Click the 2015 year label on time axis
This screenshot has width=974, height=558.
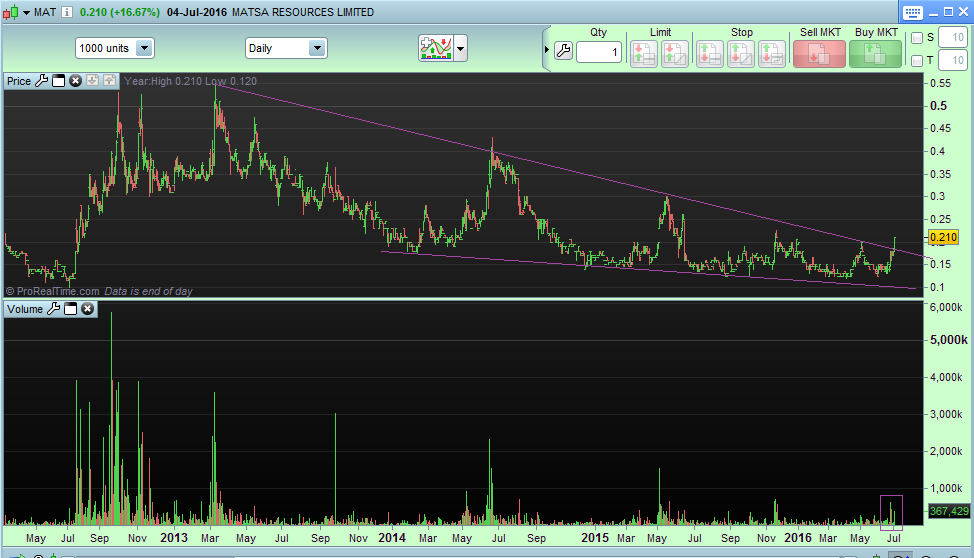coord(595,537)
